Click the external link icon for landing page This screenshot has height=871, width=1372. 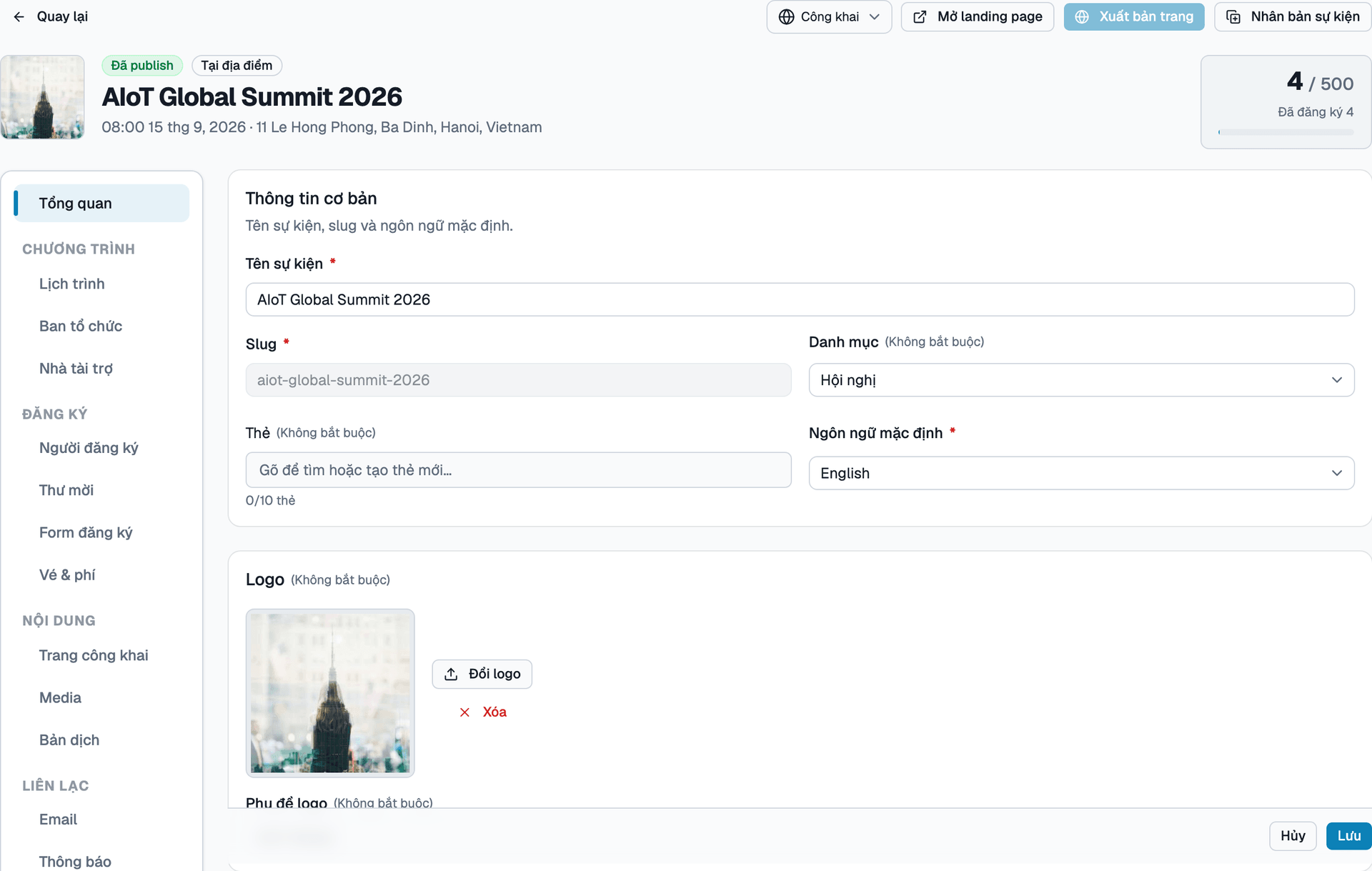click(x=920, y=16)
